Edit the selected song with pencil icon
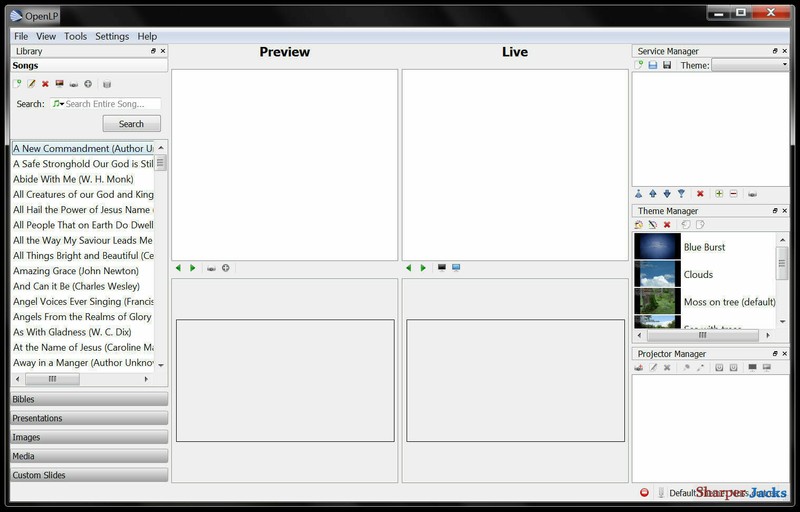The image size is (800, 512). point(31,84)
